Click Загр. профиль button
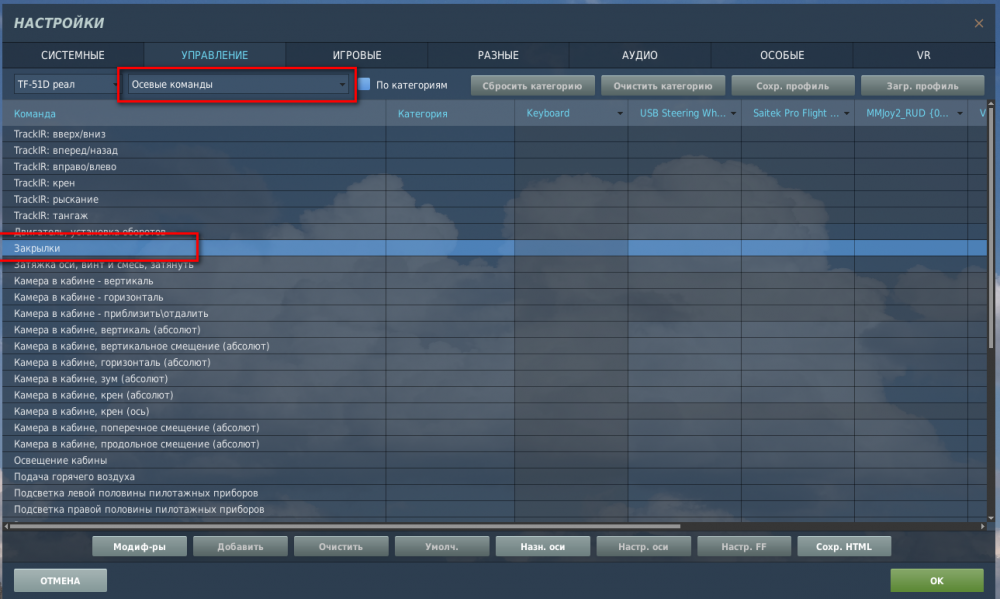 922,85
